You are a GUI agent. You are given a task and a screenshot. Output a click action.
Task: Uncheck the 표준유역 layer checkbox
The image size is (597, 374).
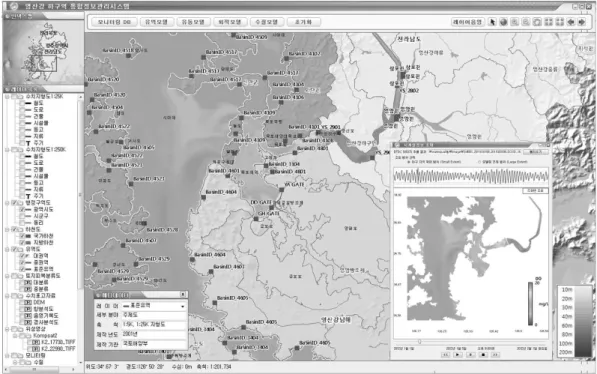click(22, 269)
